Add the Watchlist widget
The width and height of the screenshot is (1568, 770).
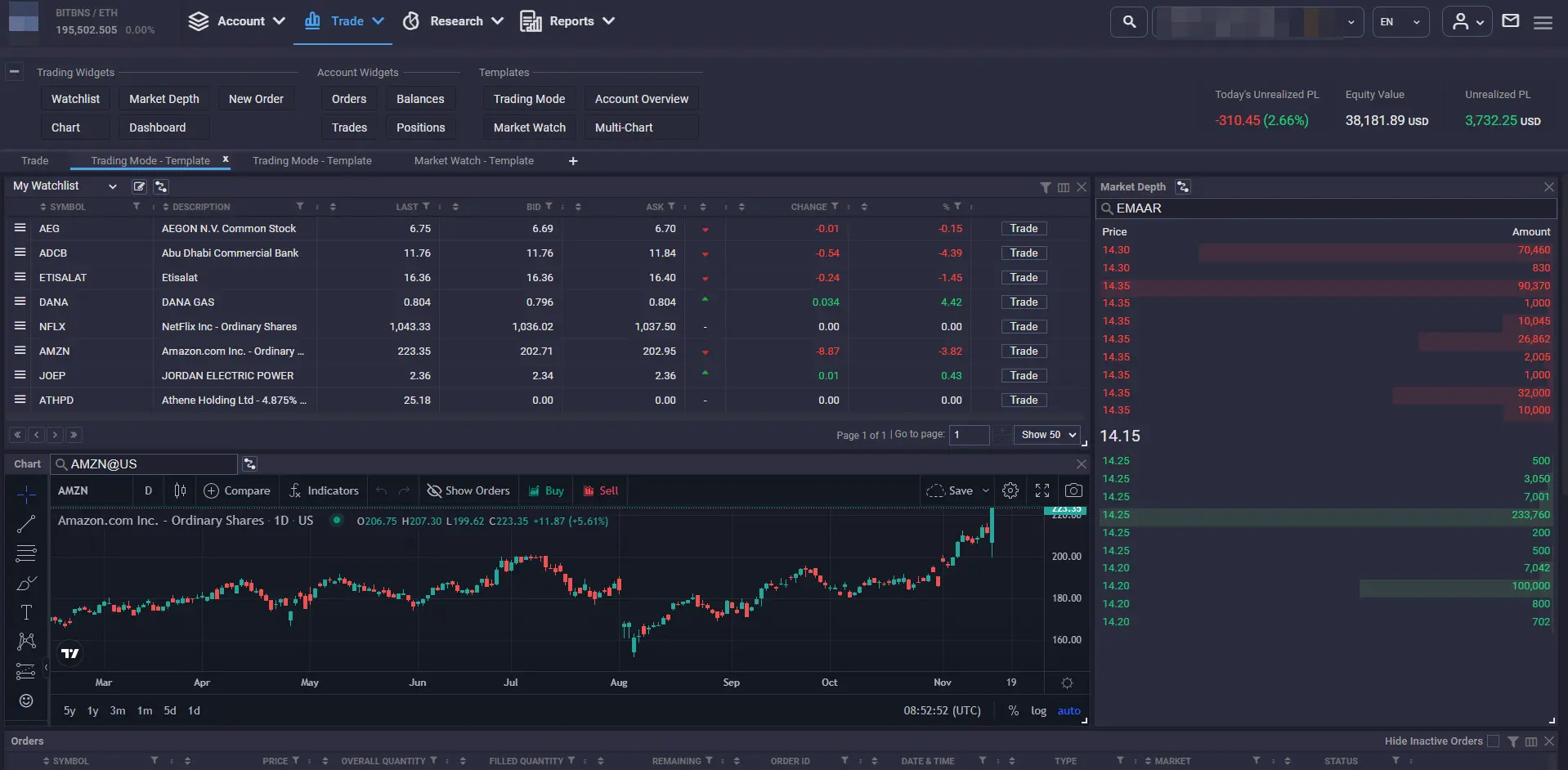point(75,99)
